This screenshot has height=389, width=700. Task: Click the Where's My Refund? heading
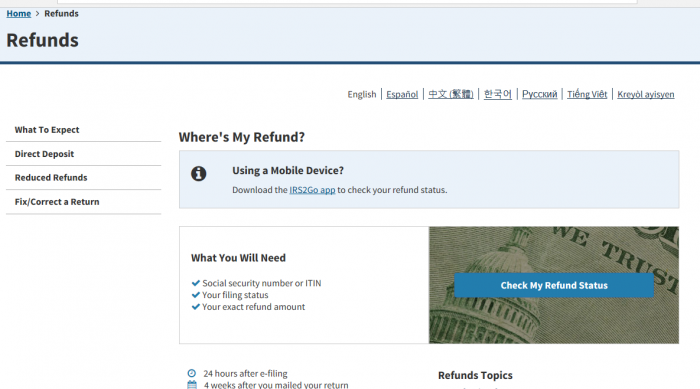pos(242,137)
